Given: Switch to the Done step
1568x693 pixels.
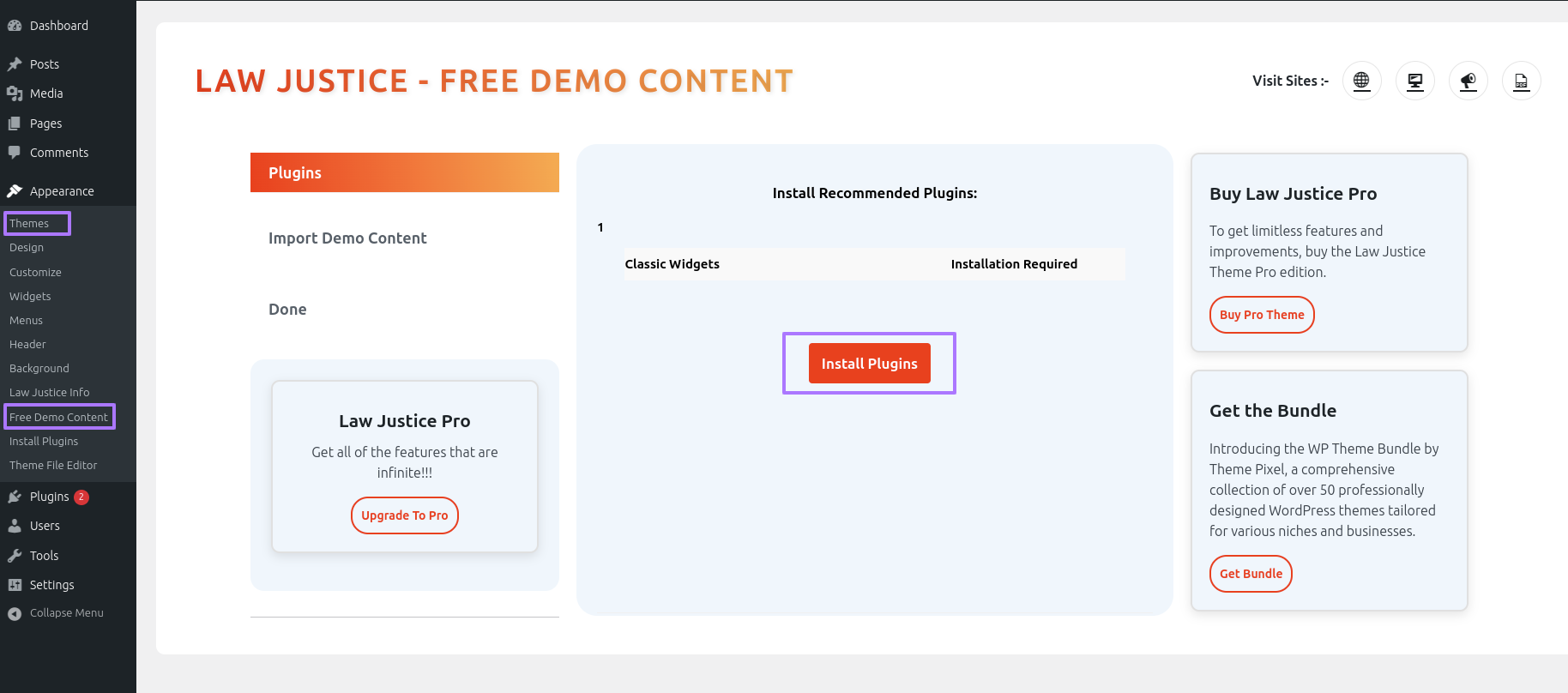Looking at the screenshot, I should tap(287, 310).
